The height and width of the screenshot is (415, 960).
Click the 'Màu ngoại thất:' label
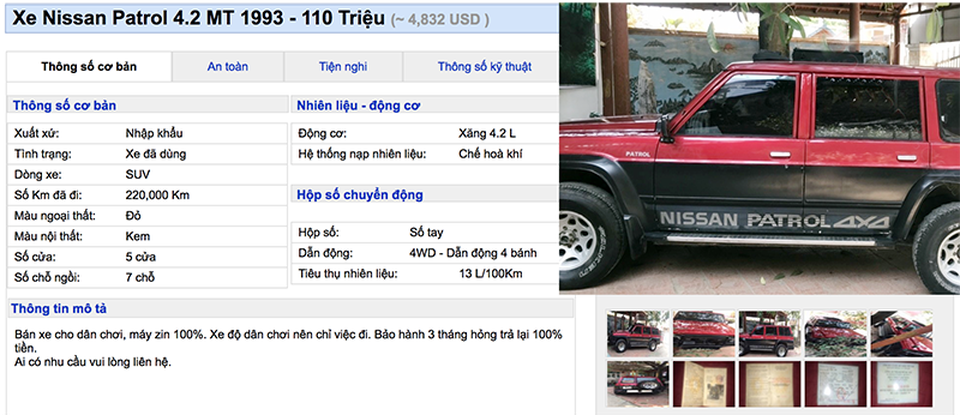tap(54, 215)
